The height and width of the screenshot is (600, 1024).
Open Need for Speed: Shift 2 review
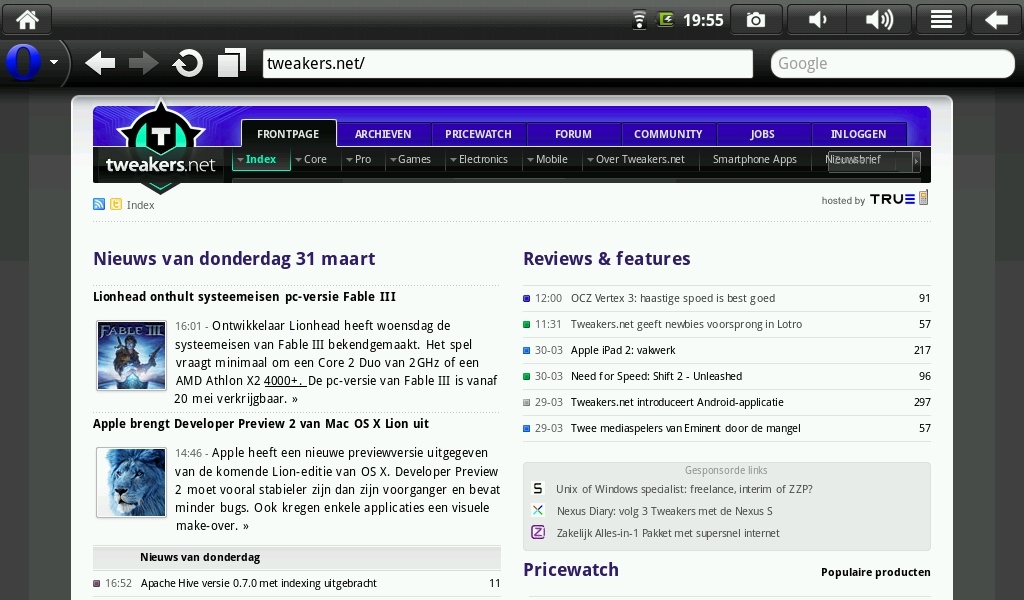tap(656, 377)
